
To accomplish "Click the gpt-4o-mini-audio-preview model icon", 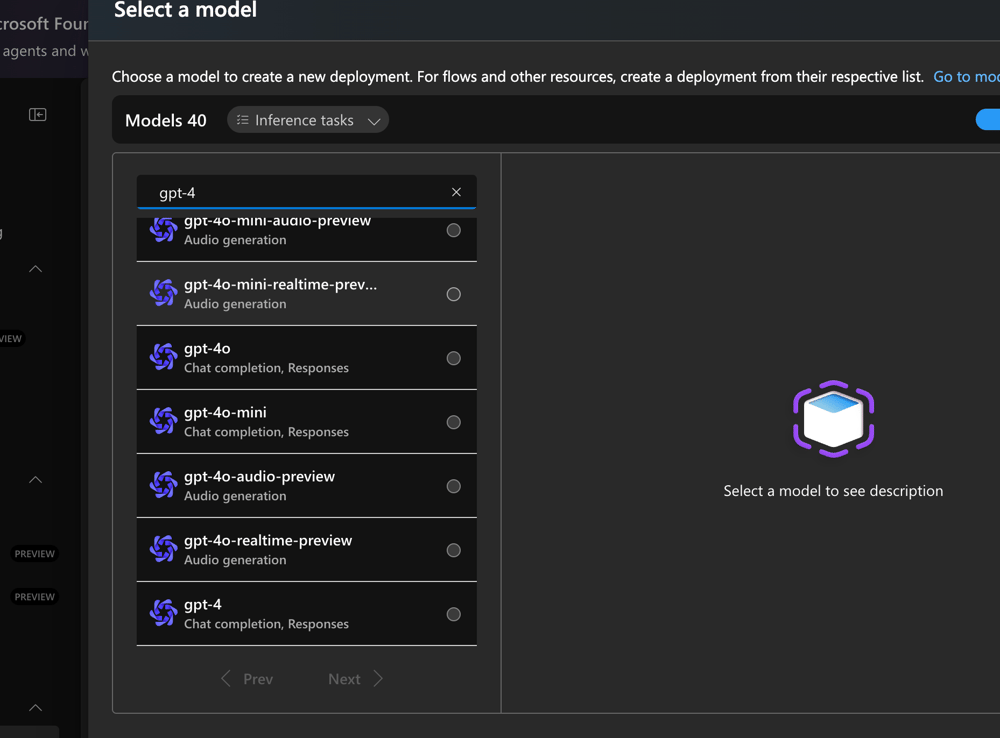I will point(163,229).
